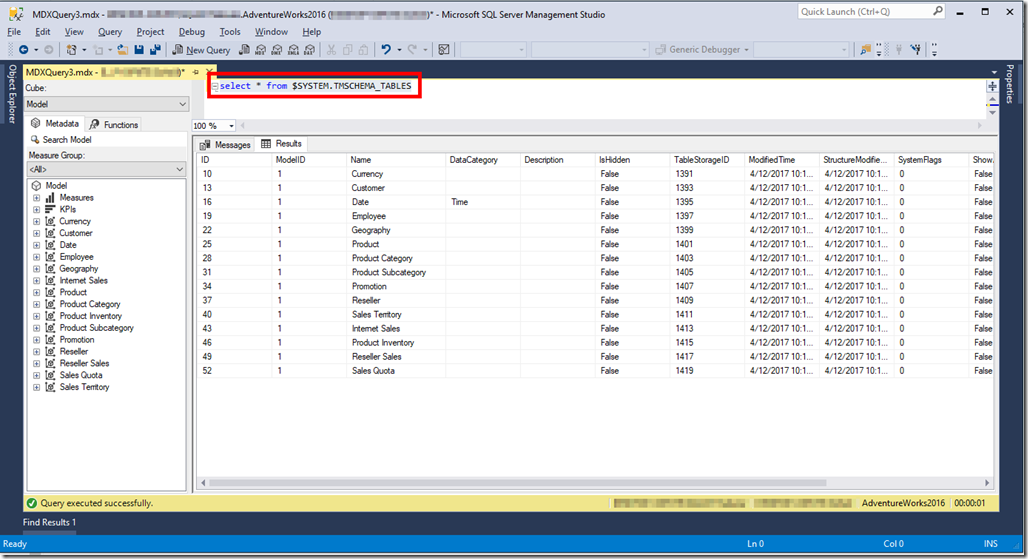
Task: Click the Redo arrow icon
Action: pos(412,50)
